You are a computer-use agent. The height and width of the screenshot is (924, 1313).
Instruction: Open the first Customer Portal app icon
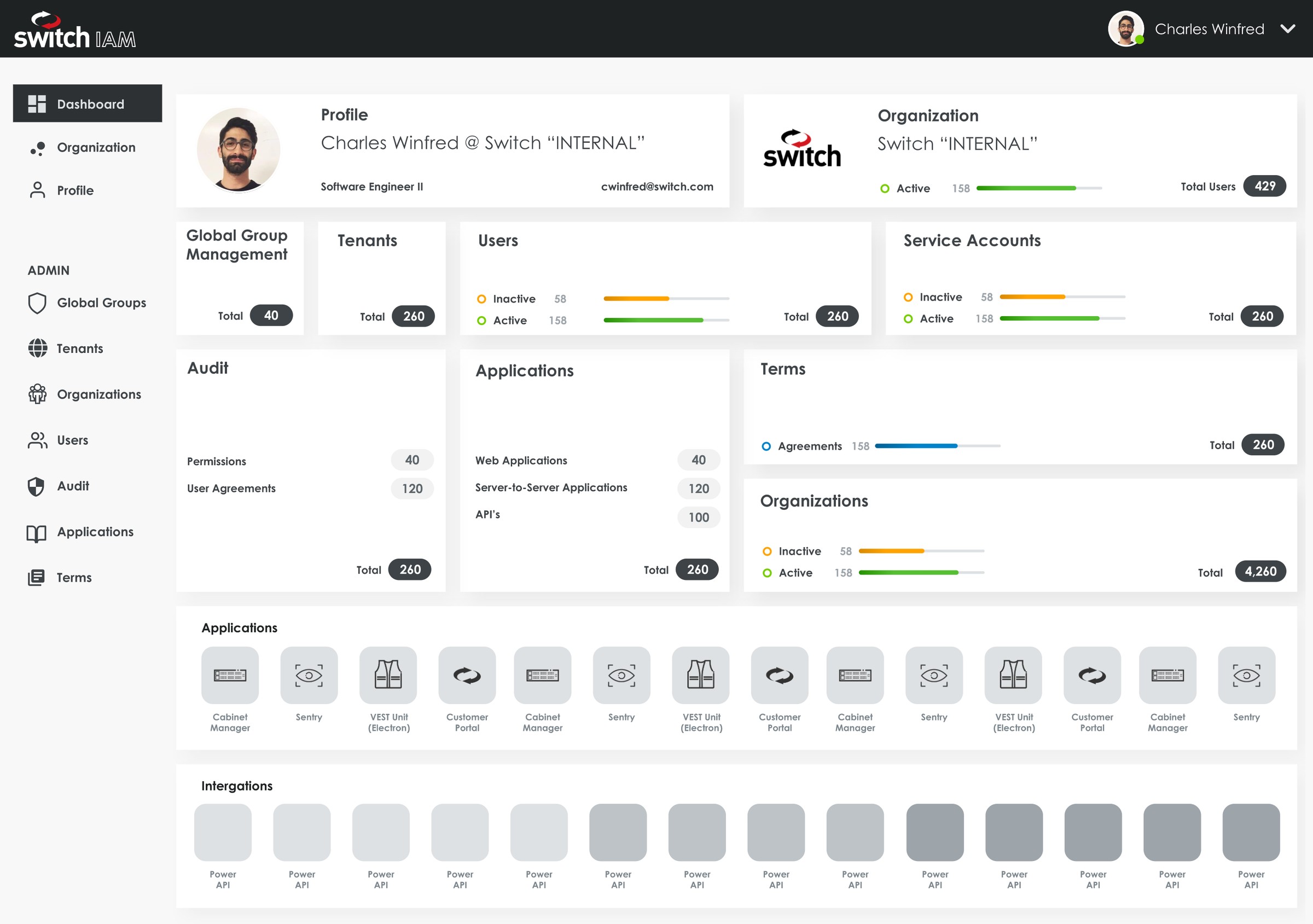pos(467,675)
